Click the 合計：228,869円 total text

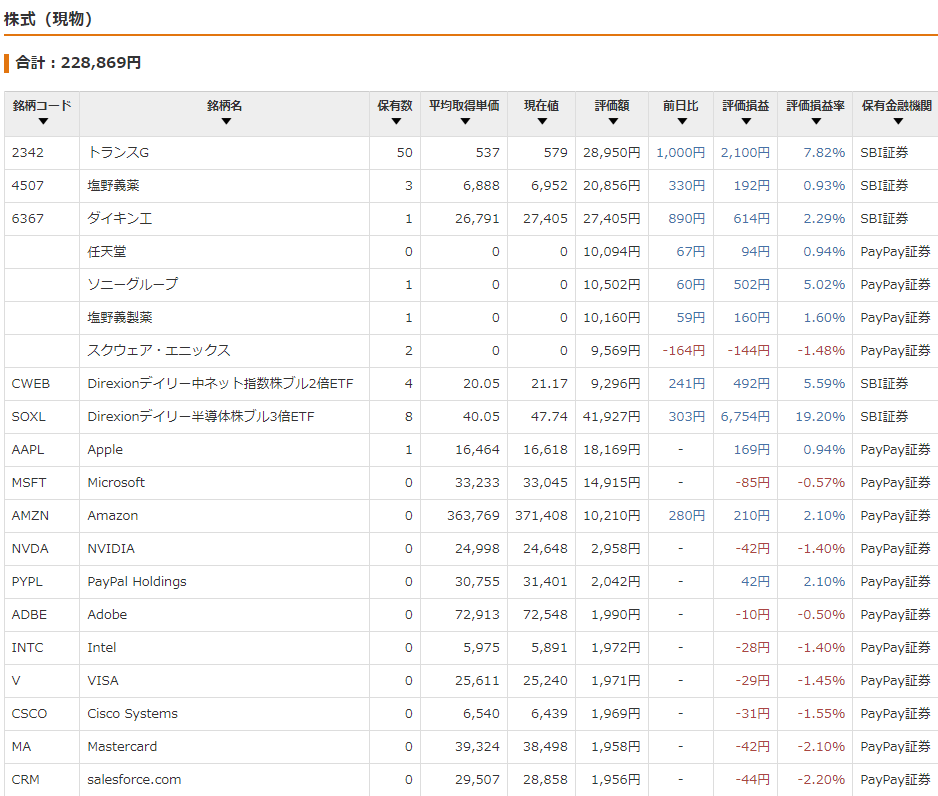click(78, 62)
